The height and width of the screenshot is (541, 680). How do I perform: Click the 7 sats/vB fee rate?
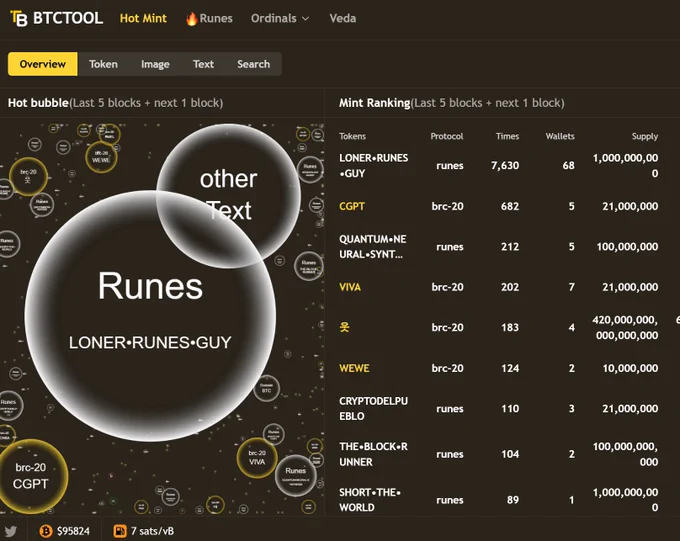152,531
